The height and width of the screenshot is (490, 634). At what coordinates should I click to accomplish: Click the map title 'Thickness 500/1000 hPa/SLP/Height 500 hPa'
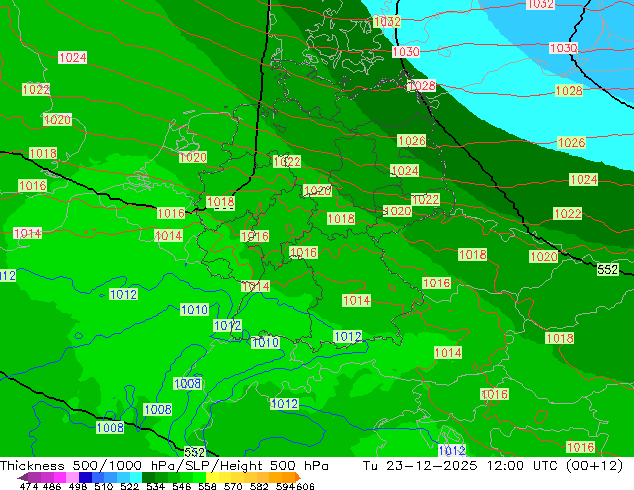pyautogui.click(x=164, y=466)
